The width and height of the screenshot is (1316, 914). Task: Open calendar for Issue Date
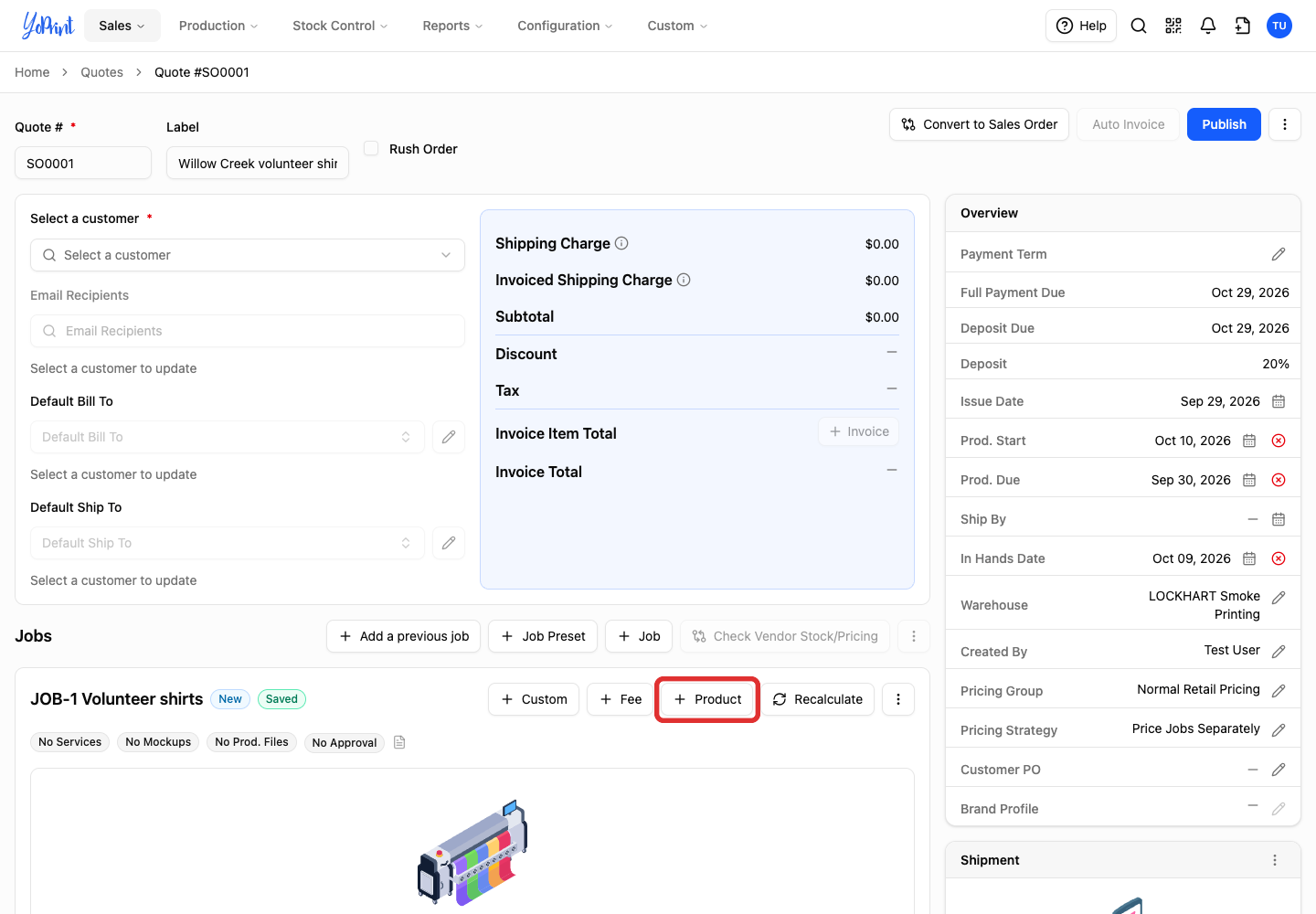pyautogui.click(x=1279, y=401)
